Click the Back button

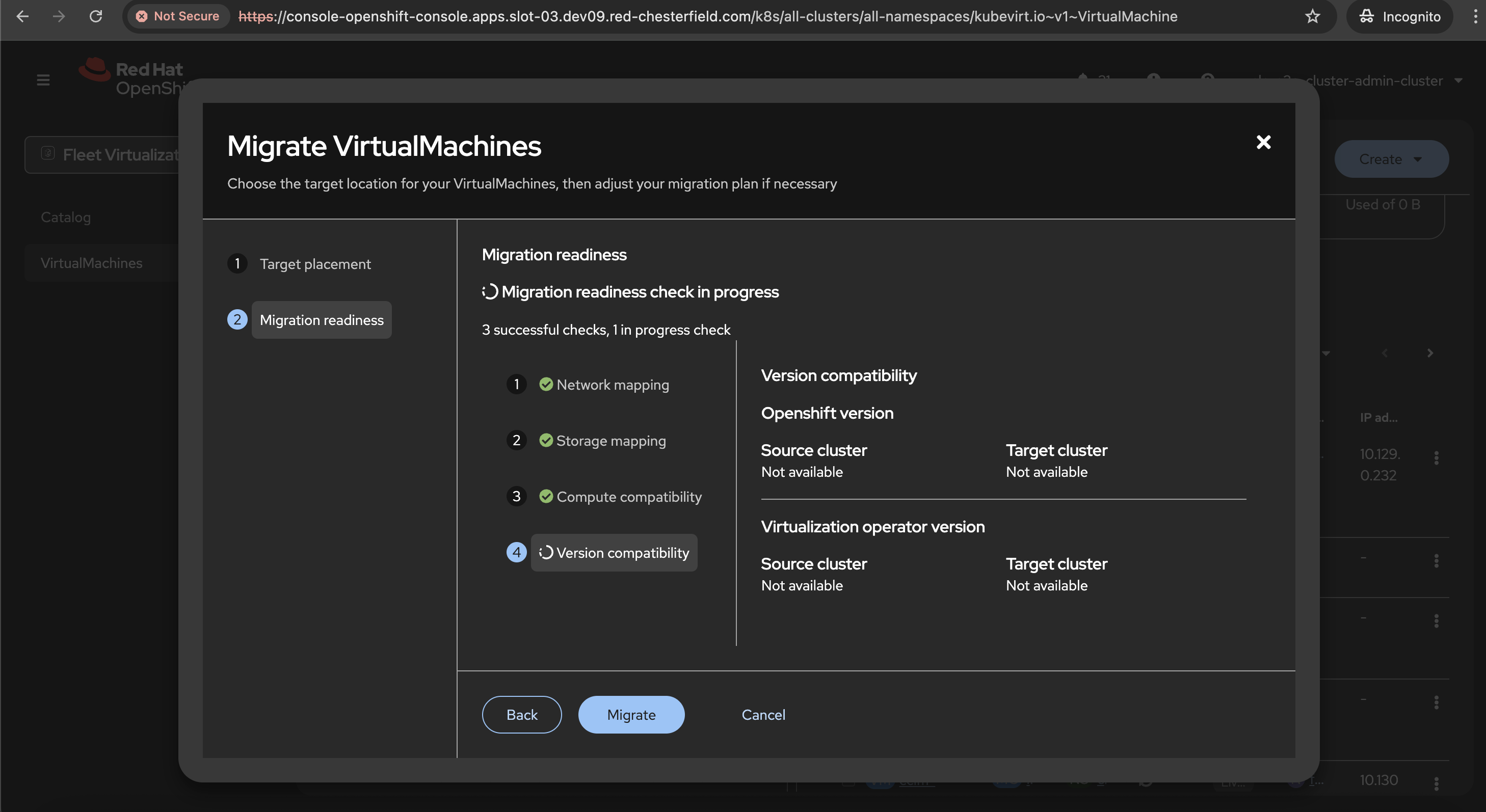pyautogui.click(x=521, y=715)
